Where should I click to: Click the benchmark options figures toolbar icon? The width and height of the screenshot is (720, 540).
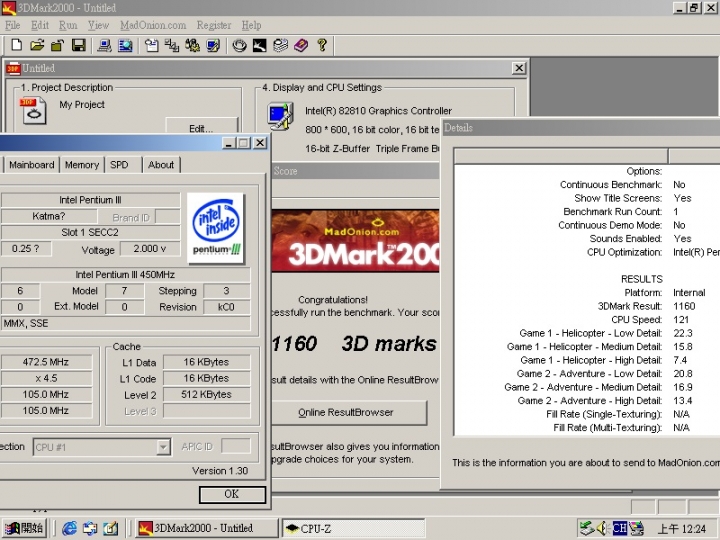(x=192, y=45)
